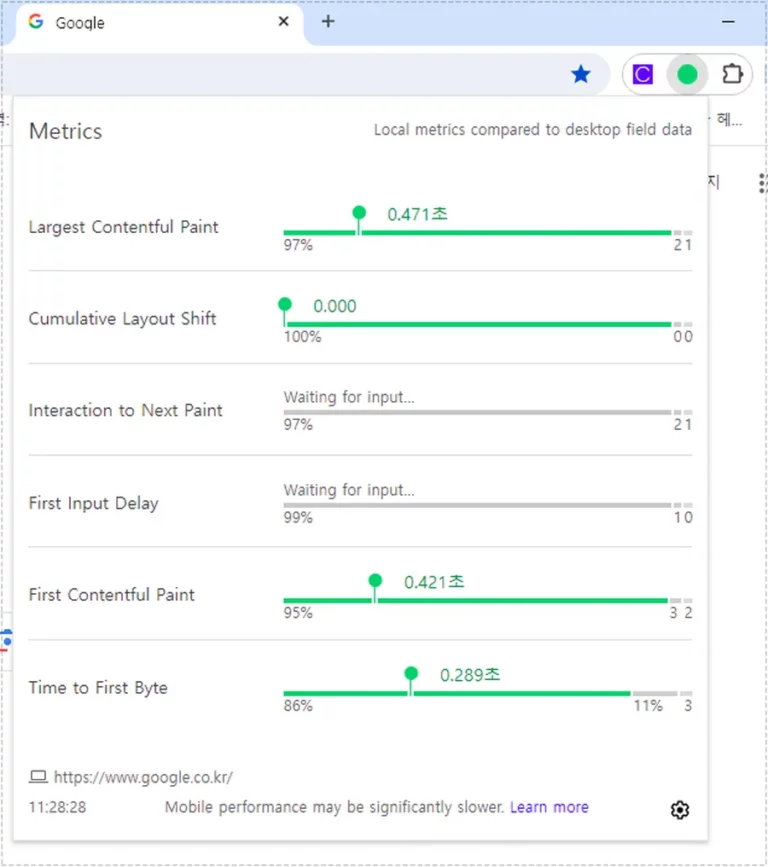Image resolution: width=768 pixels, height=867 pixels.
Task: Click the Largest Contentful Paint marker dot
Action: (x=359, y=212)
